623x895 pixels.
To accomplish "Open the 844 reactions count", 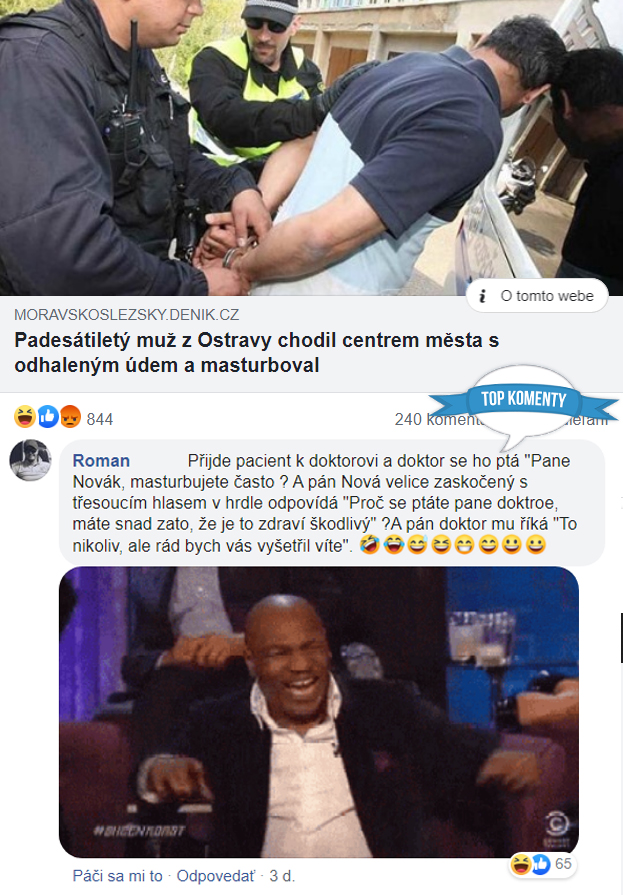I will (100, 420).
